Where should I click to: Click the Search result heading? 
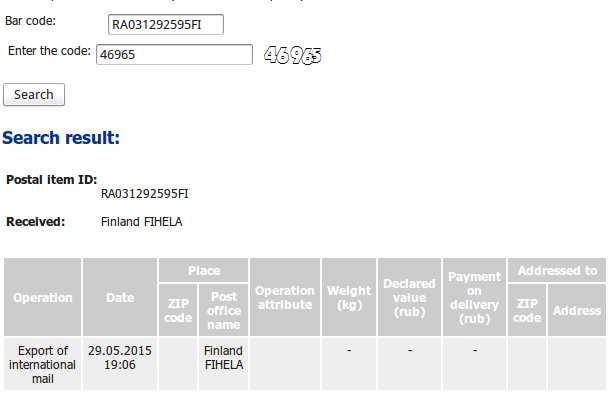[x=61, y=138]
